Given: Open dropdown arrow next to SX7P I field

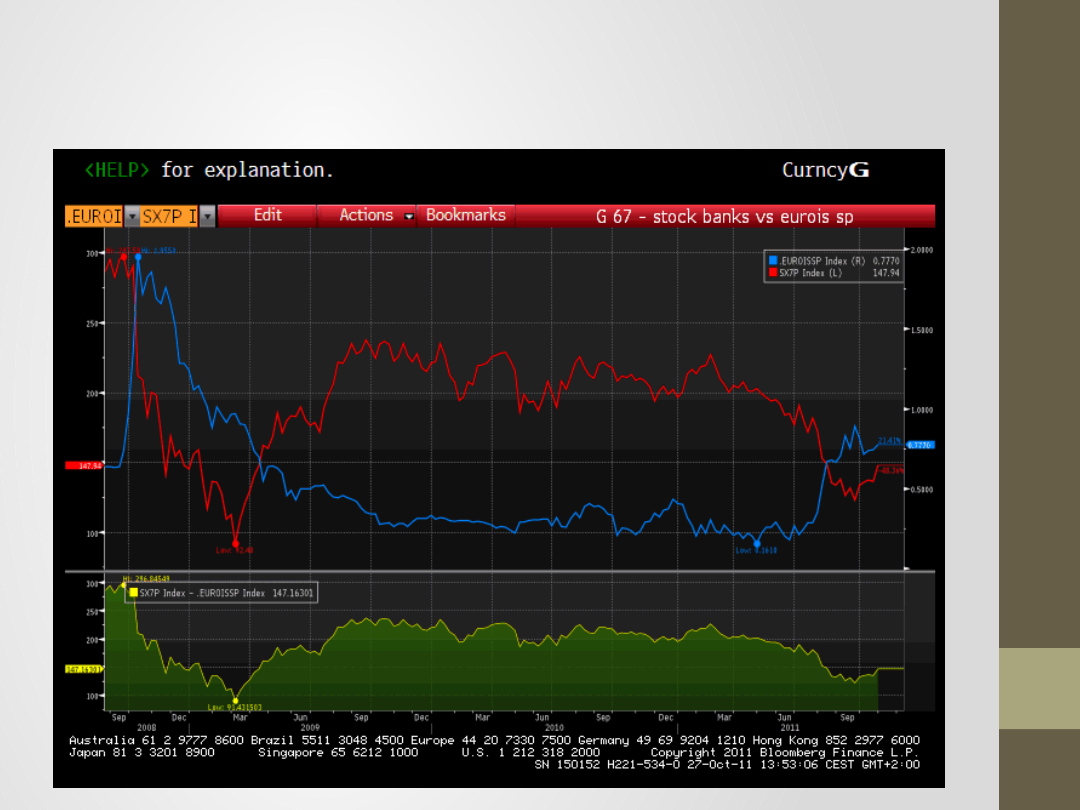Looking at the screenshot, I should point(206,216).
